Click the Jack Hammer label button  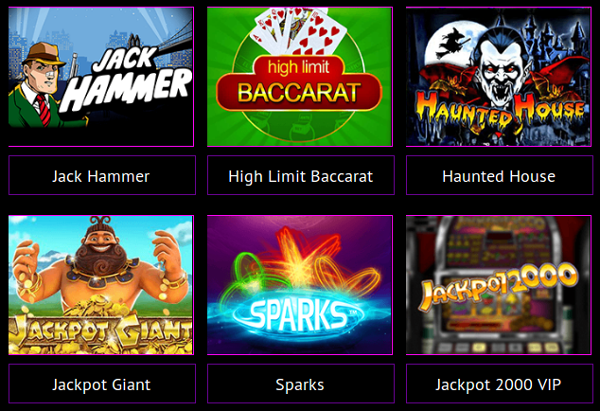[102, 175]
